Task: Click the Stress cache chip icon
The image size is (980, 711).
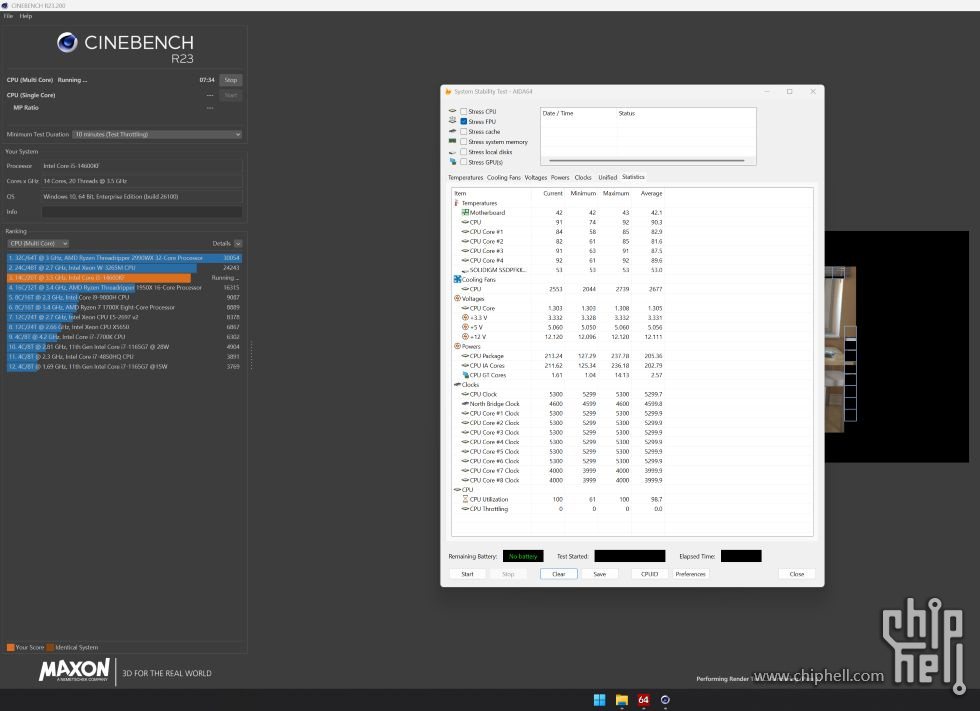Action: (452, 131)
